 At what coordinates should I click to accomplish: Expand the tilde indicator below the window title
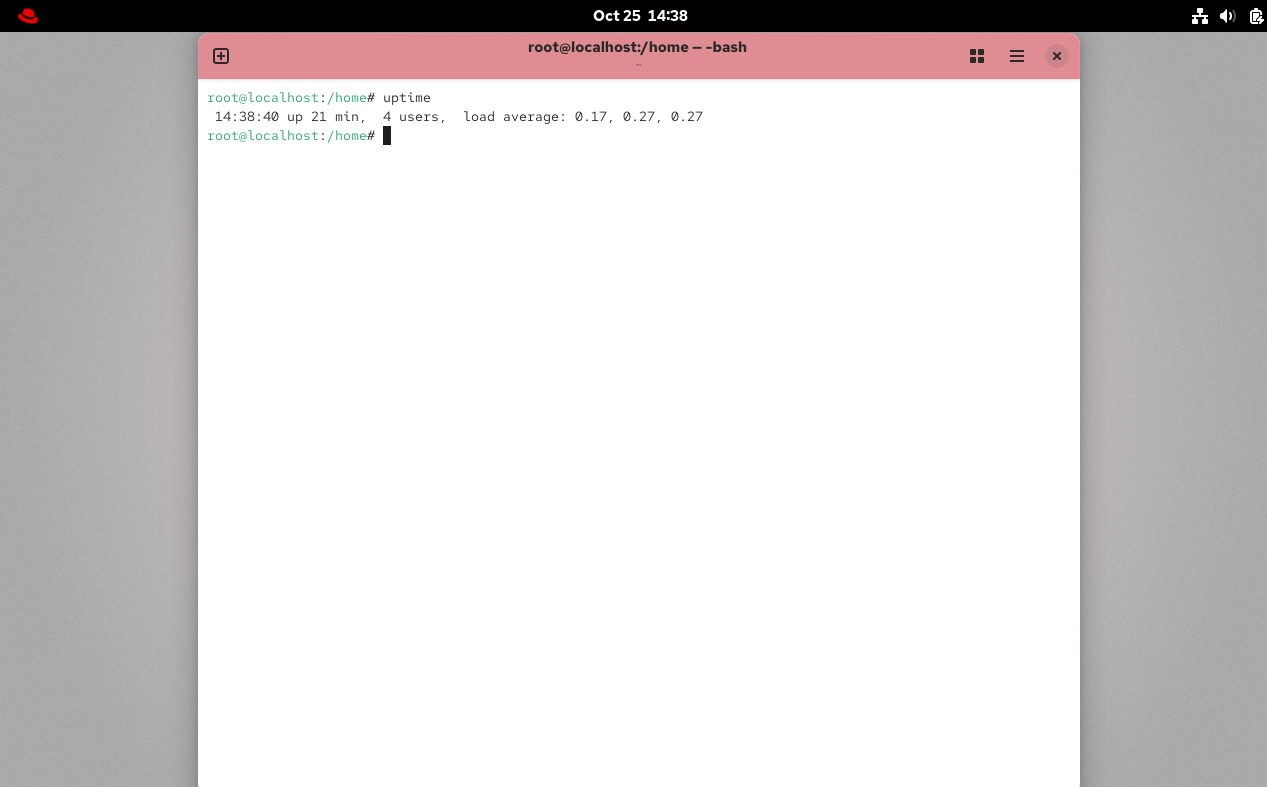pyautogui.click(x=639, y=64)
